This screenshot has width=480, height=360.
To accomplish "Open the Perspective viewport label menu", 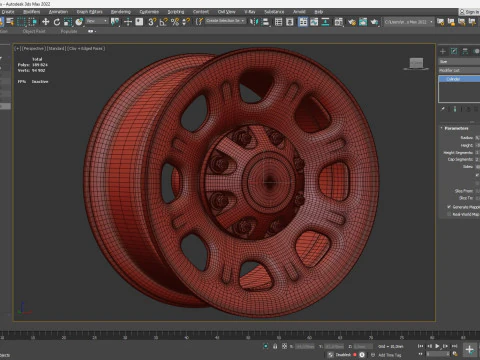I will point(33,49).
